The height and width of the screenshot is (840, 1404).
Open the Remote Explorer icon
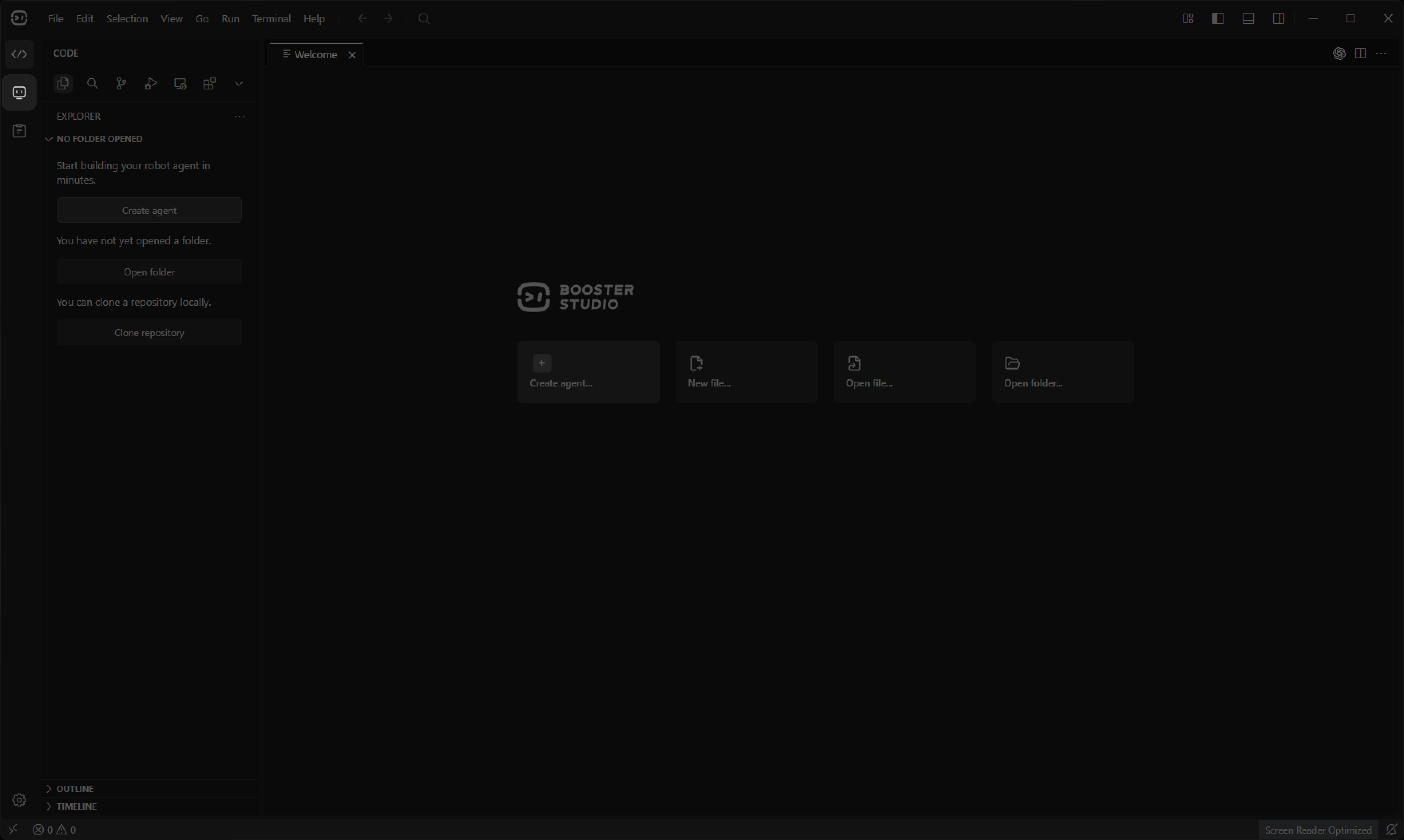pyautogui.click(x=180, y=84)
